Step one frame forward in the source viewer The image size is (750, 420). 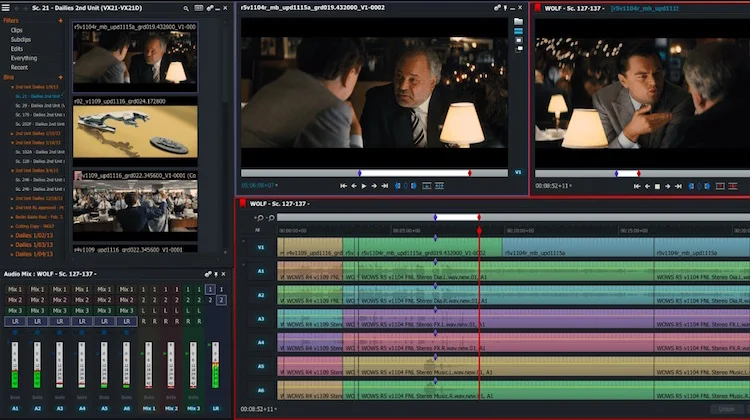374,186
